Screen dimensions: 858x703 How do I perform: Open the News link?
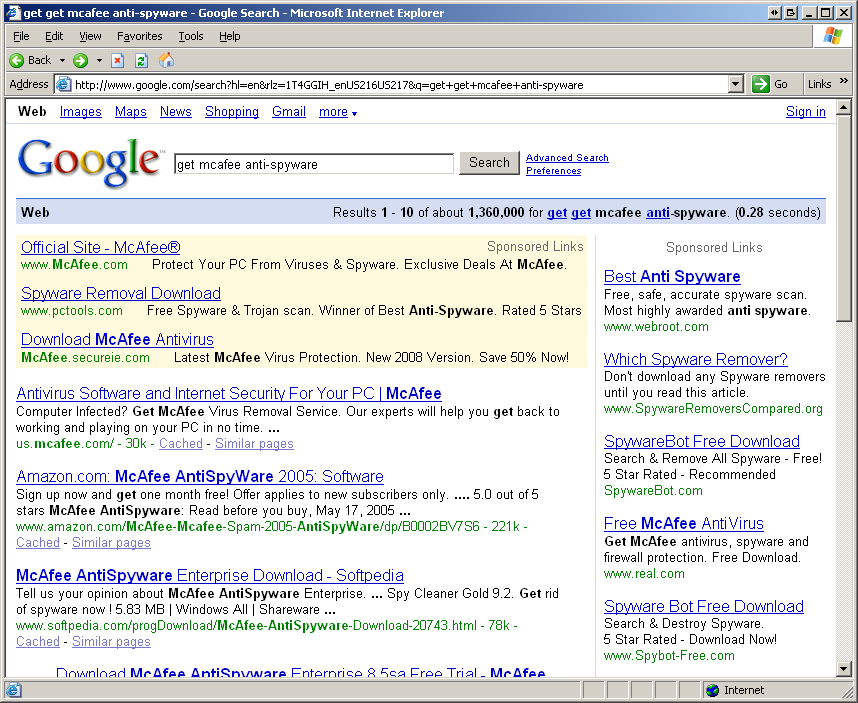coord(176,112)
